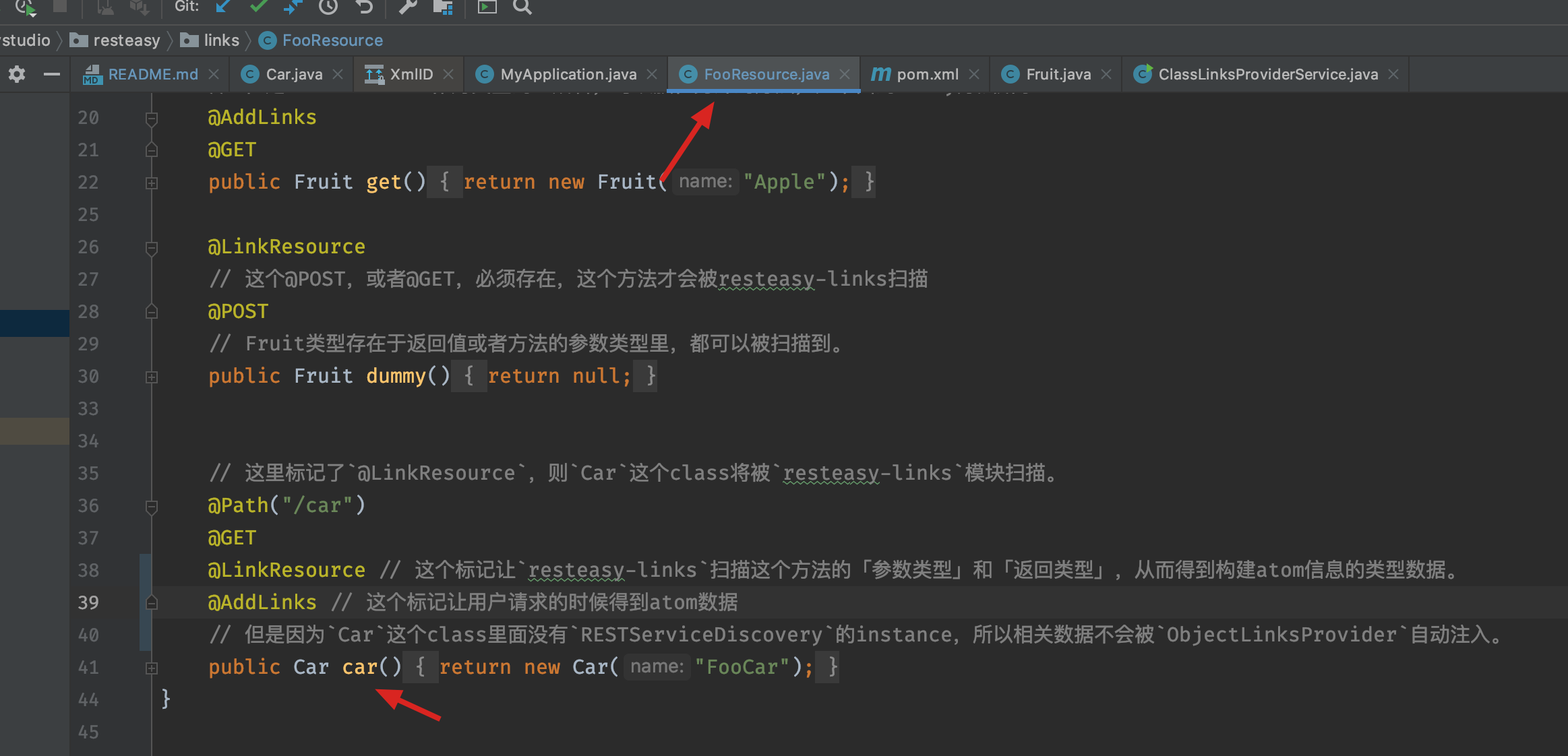This screenshot has width=1568, height=756.
Task: Expand folded dummy() method on line 30
Action: [x=152, y=377]
